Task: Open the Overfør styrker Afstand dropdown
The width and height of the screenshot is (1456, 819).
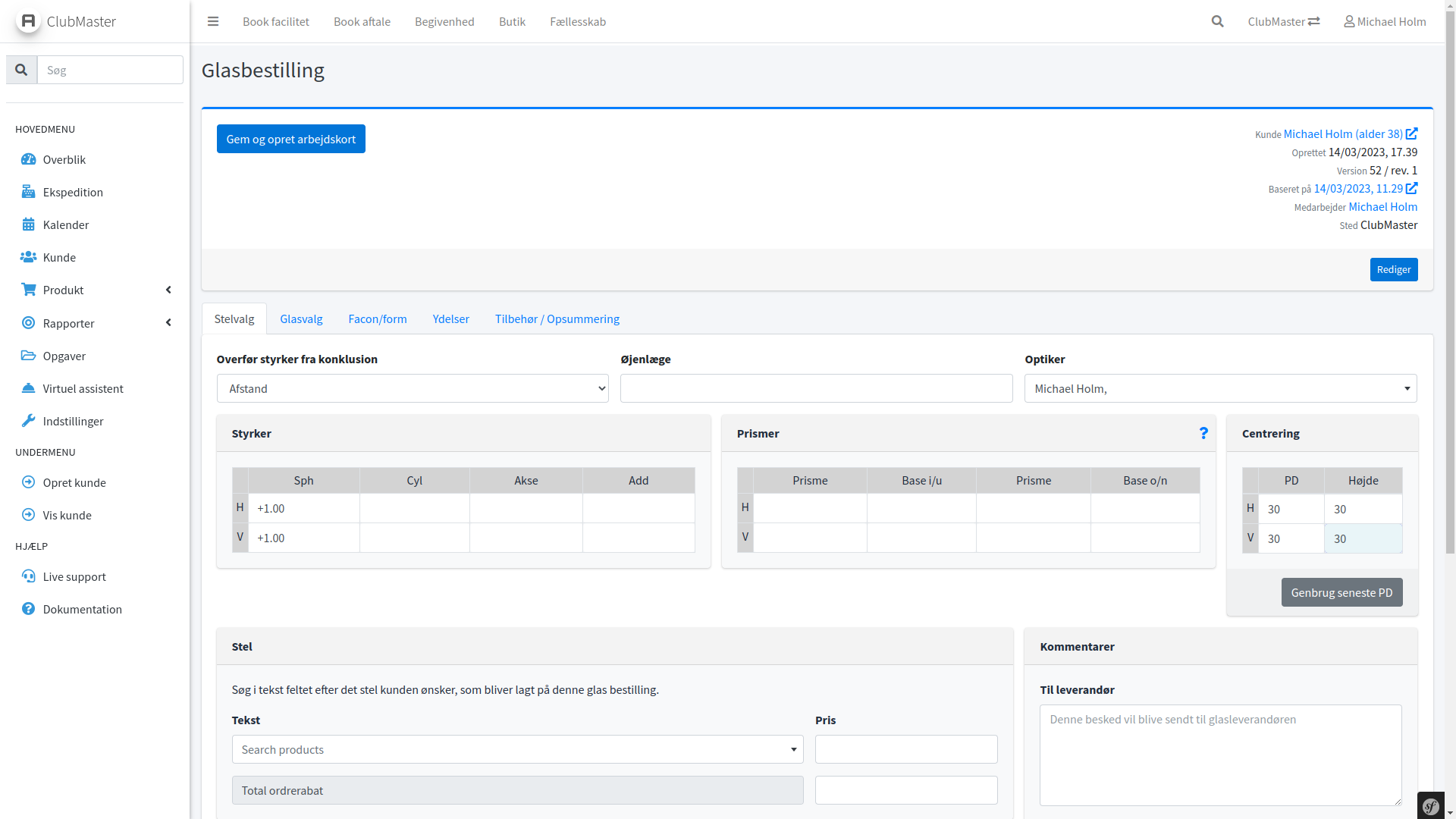Action: click(413, 388)
